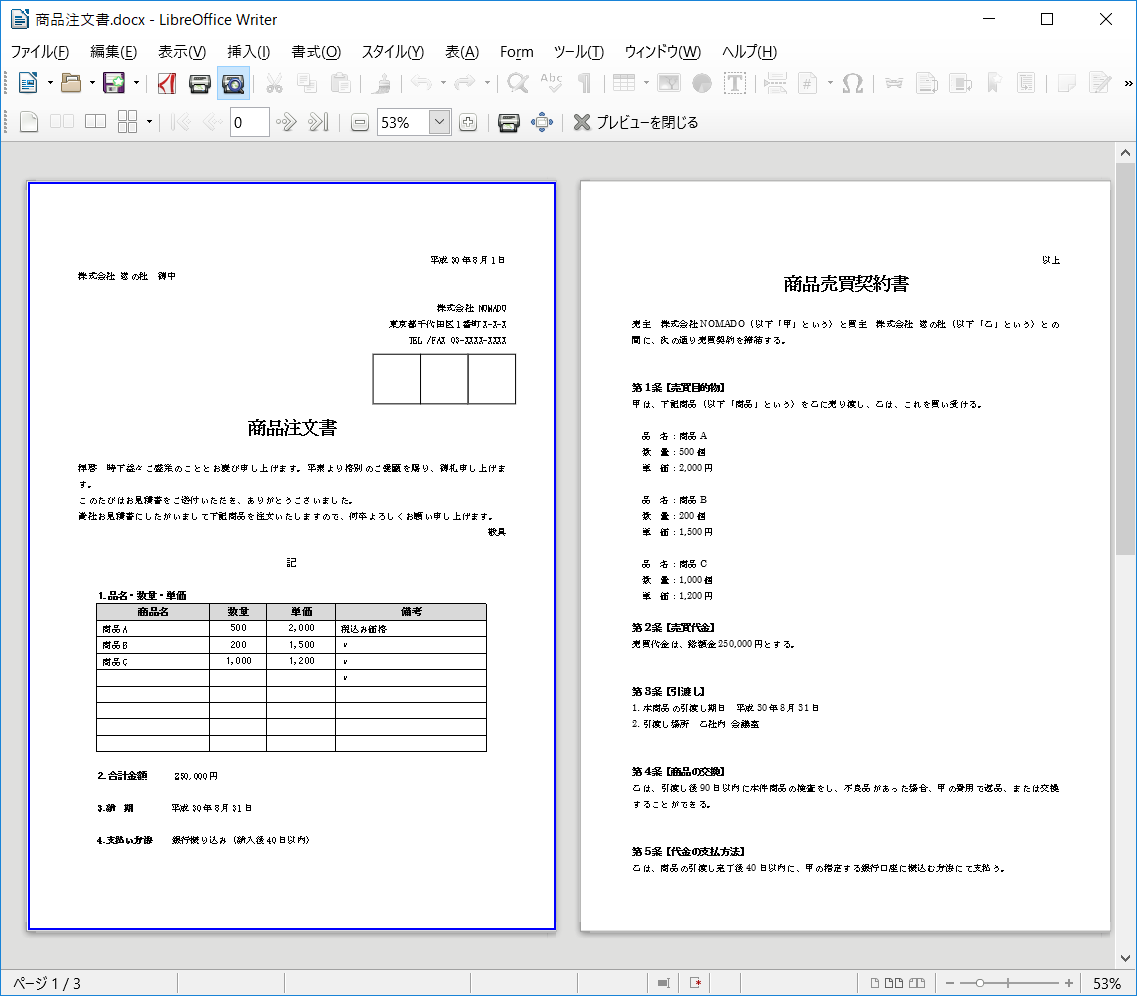Insert a table from the toolbar
This screenshot has height=996, width=1137.
(x=624, y=84)
